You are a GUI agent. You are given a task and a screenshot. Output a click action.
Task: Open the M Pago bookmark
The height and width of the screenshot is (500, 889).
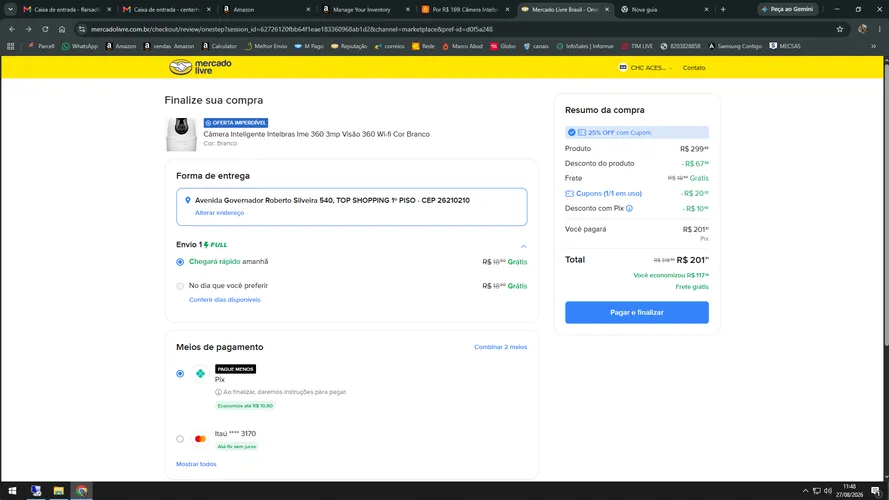pyautogui.click(x=309, y=46)
